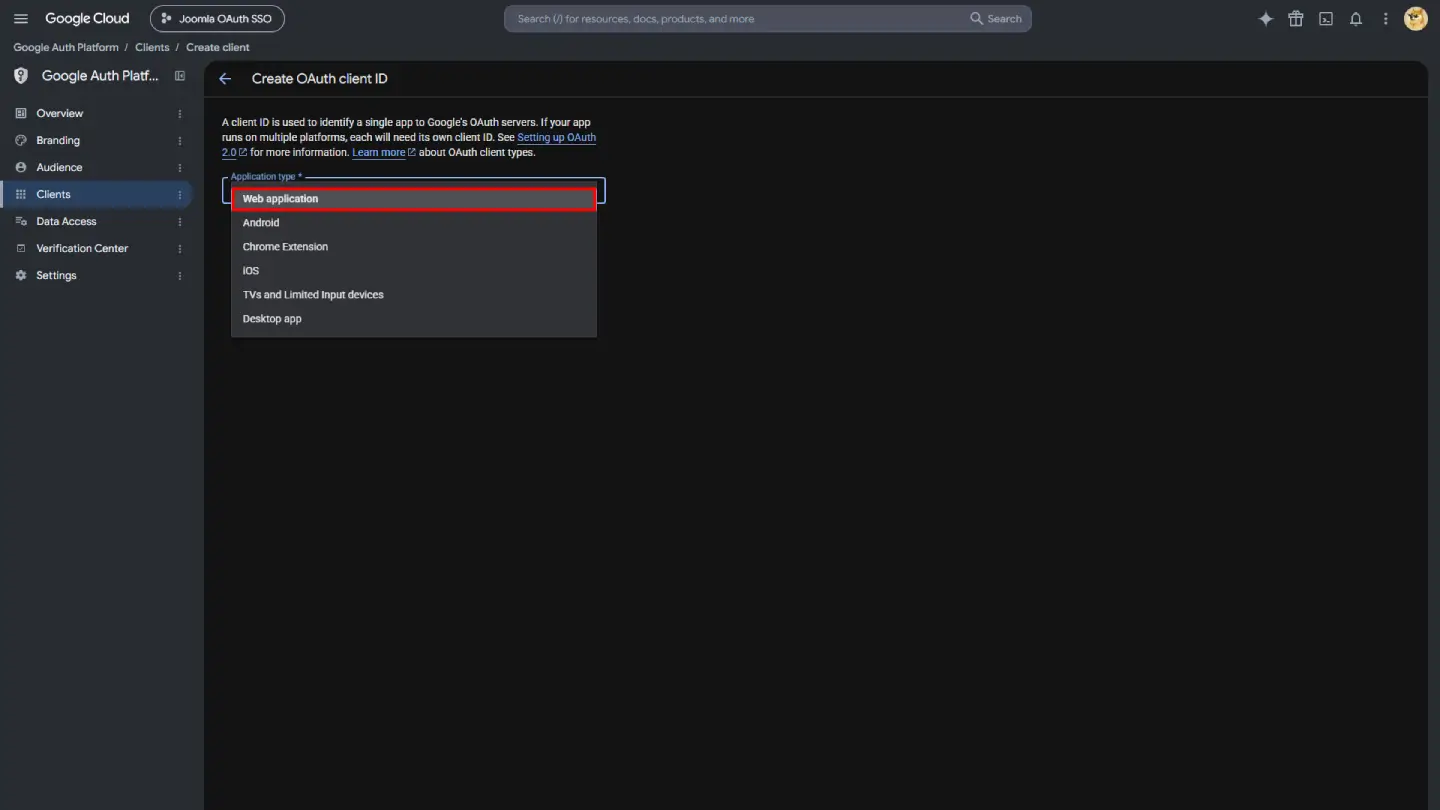Collapse the sidebar with the panel icon

coord(180,76)
